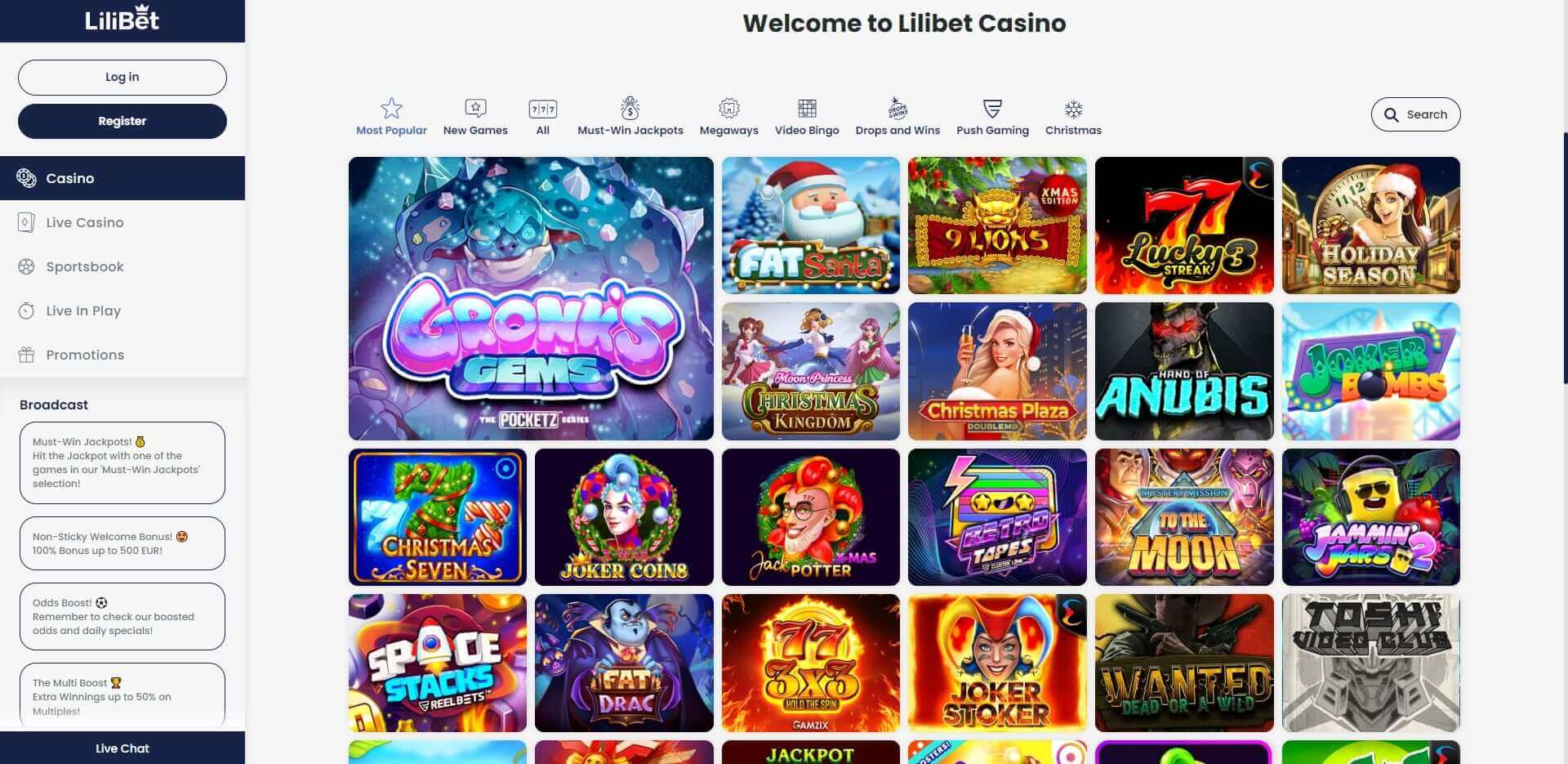Open the Live Chat bar
The height and width of the screenshot is (764, 1568).
coord(122,748)
